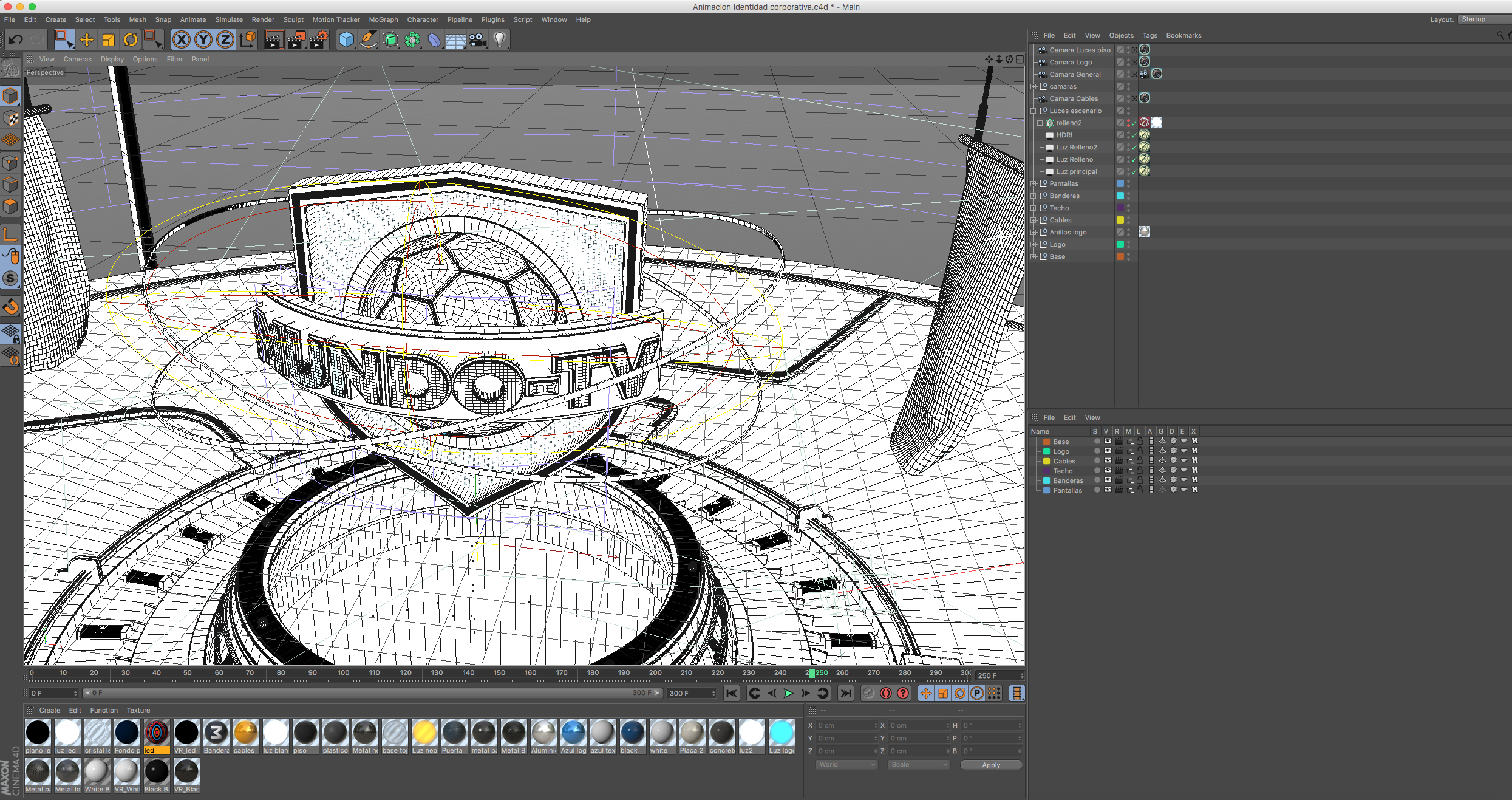Click the Enable Snap S icon
This screenshot has width=1512, height=800.
(x=11, y=278)
